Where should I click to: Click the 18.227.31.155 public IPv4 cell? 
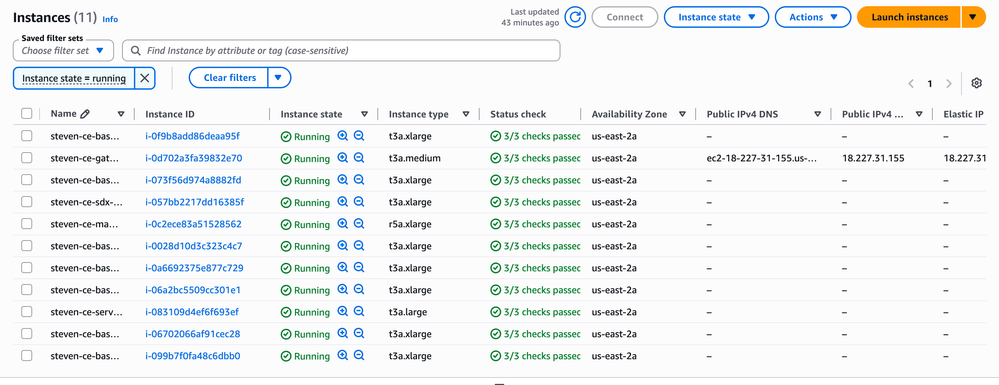coord(873,158)
